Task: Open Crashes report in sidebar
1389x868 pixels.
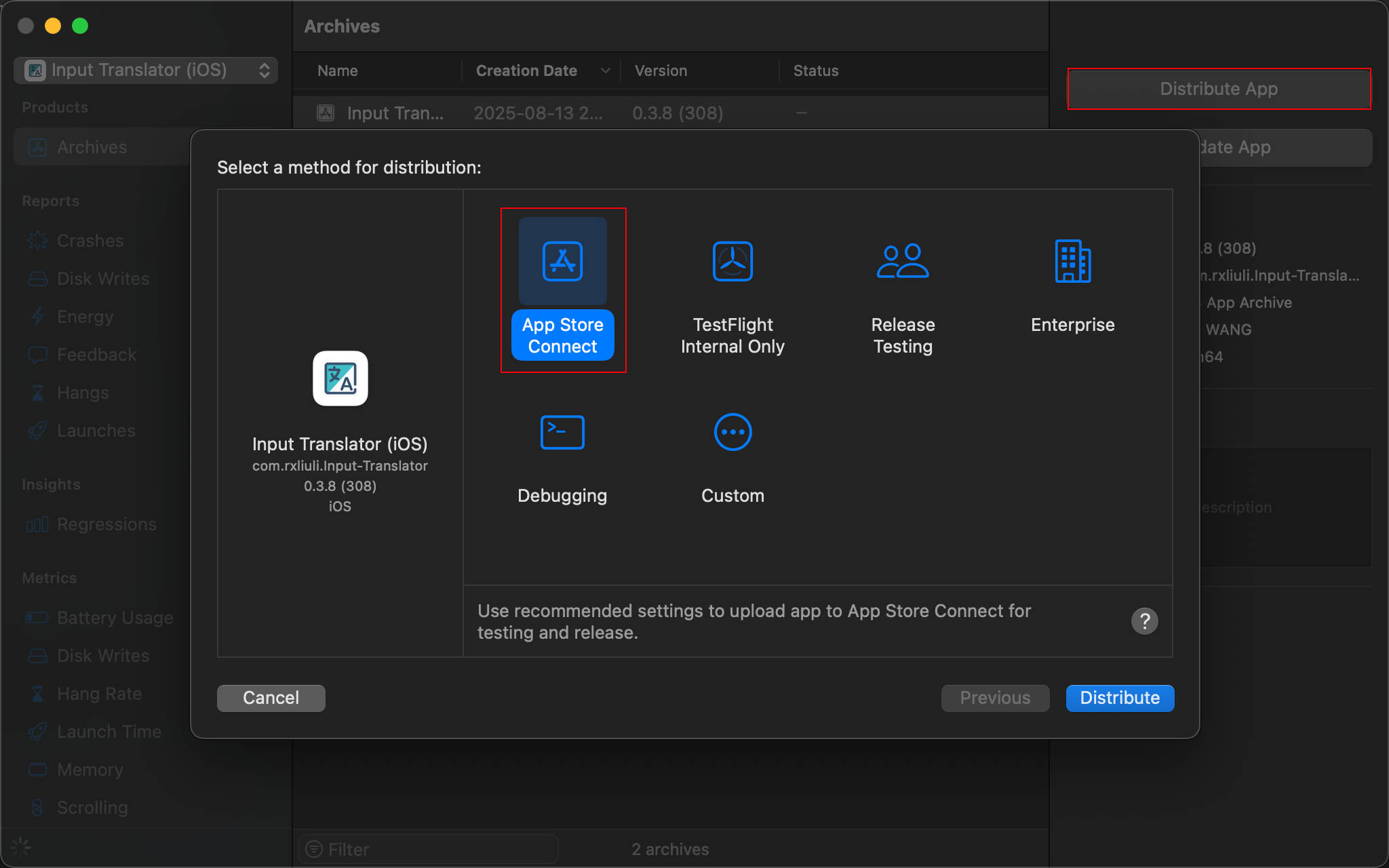Action: click(x=90, y=241)
